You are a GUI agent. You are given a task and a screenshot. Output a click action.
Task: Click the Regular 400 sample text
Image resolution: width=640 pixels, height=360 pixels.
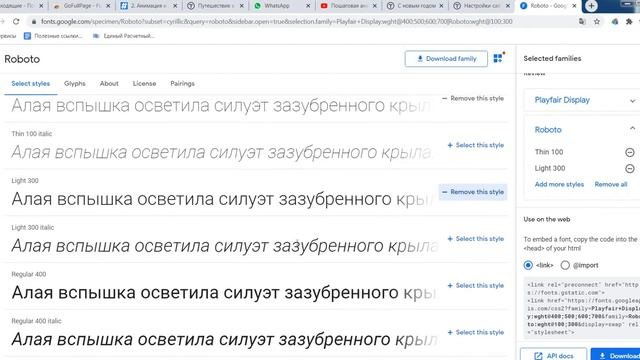pyautogui.click(x=224, y=293)
